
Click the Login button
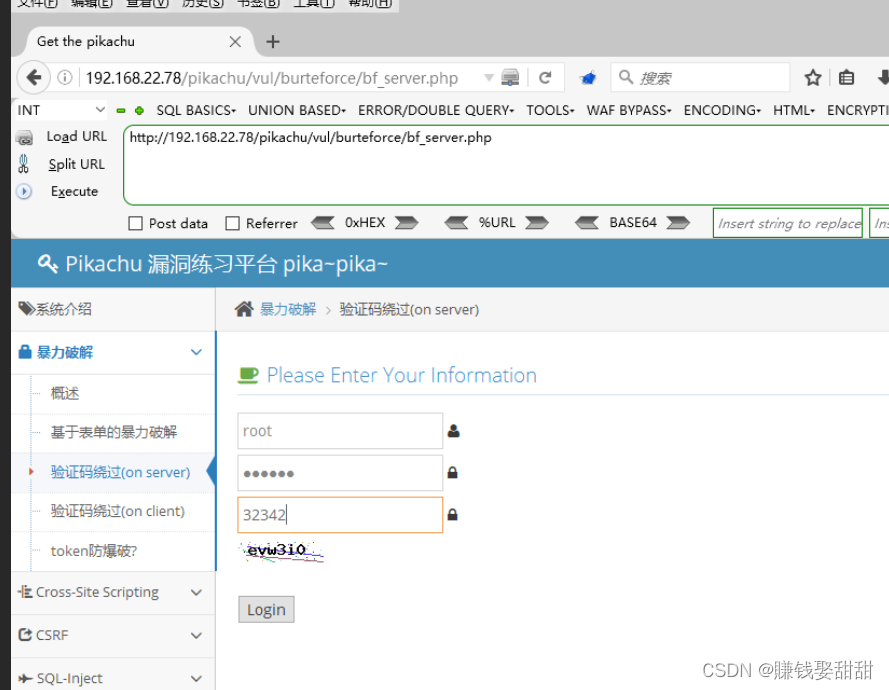pyautogui.click(x=266, y=609)
